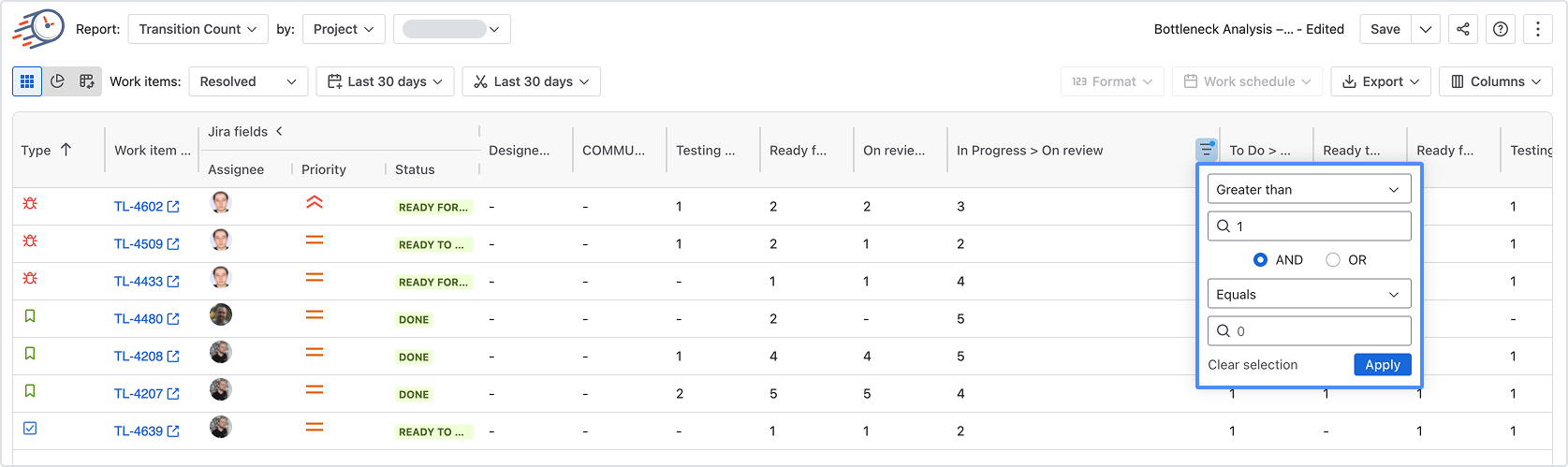Open issue link TL-4509

139,244
